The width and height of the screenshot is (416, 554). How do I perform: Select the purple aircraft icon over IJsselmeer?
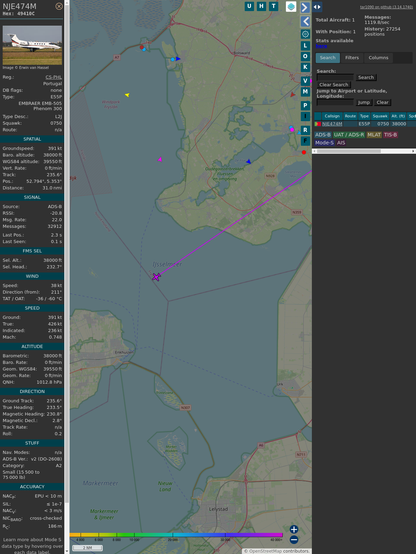pyautogui.click(x=156, y=277)
